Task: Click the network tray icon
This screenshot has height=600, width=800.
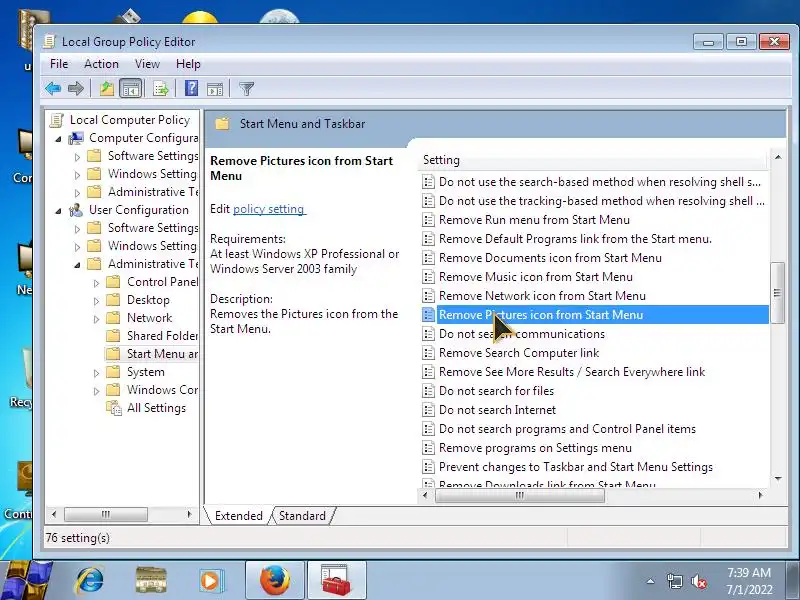Action: [674, 581]
